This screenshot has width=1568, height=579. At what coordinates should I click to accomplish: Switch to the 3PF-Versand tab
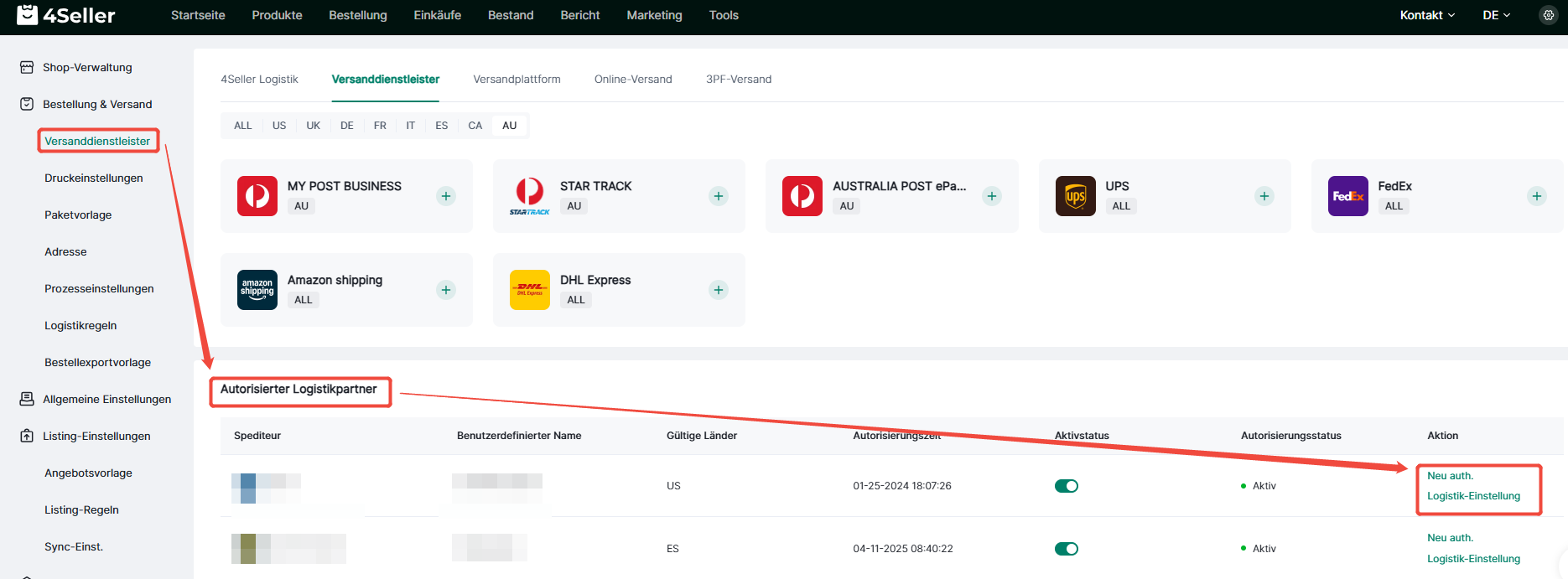click(x=739, y=79)
